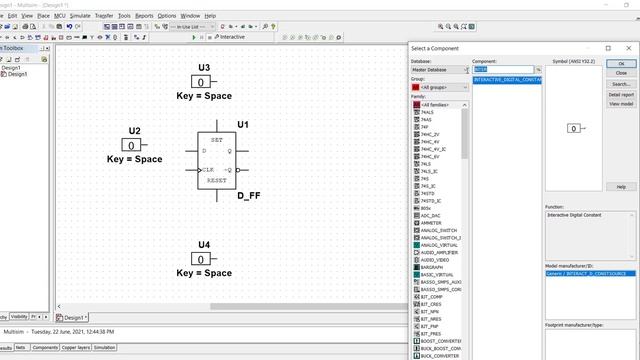This screenshot has width=640, height=360.
Task: Switch to the Simulation tab at bottom
Action: point(104,348)
